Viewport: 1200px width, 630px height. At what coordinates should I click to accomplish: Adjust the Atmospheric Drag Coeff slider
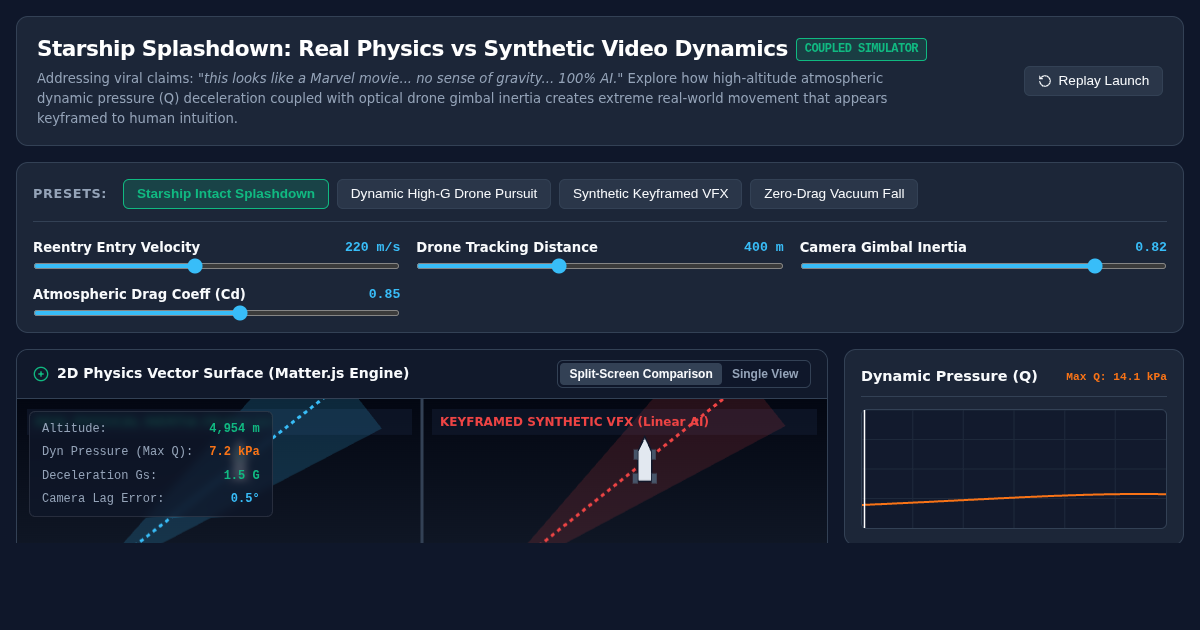point(216,313)
